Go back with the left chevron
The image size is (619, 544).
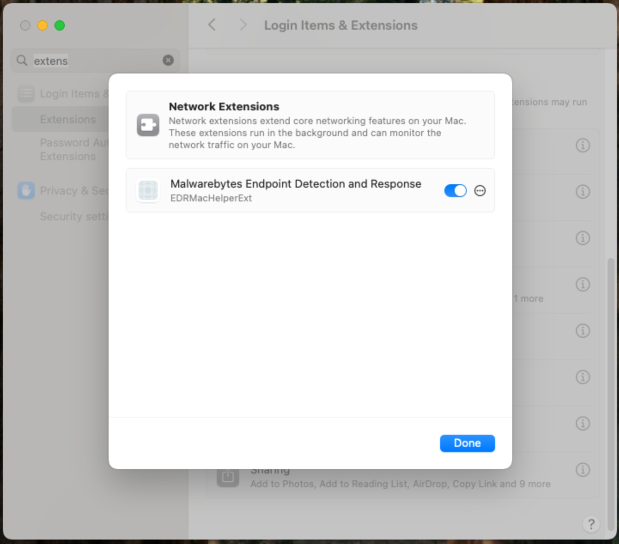(x=212, y=25)
